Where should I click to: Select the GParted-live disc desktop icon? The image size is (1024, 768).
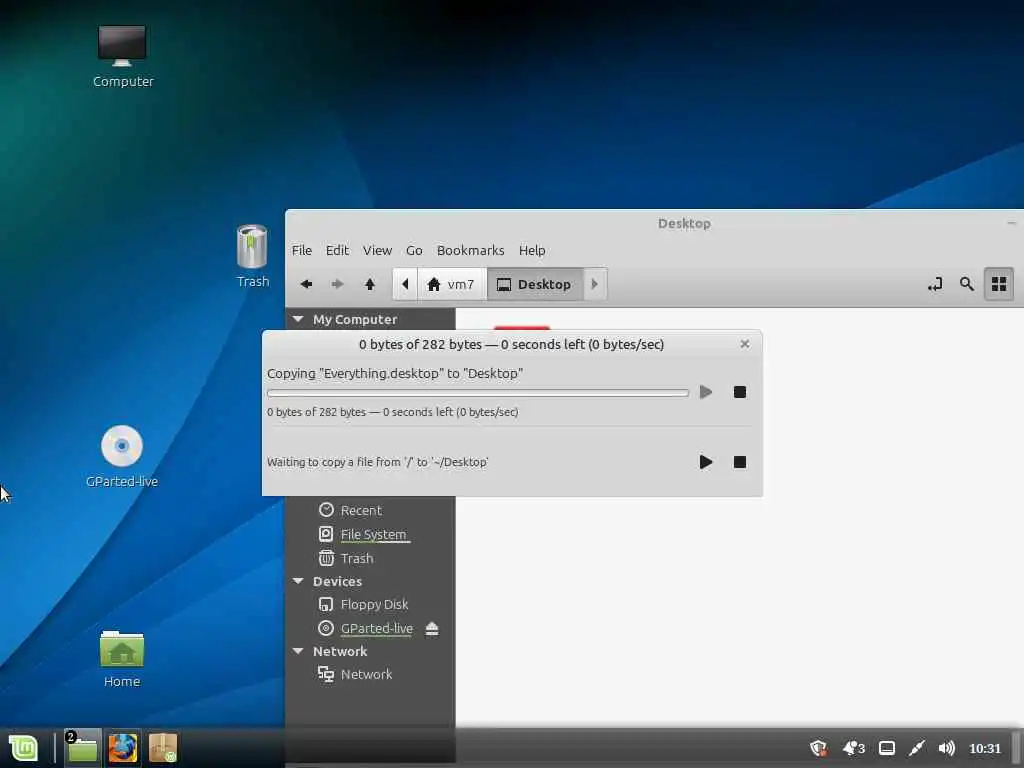click(122, 456)
